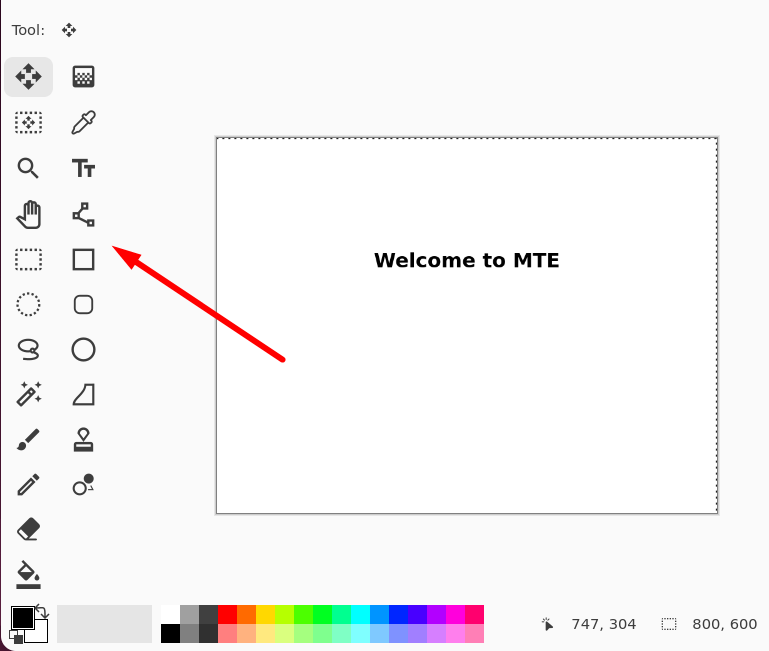Activate the Lasso Select tool
769x651 pixels.
(x=28, y=350)
